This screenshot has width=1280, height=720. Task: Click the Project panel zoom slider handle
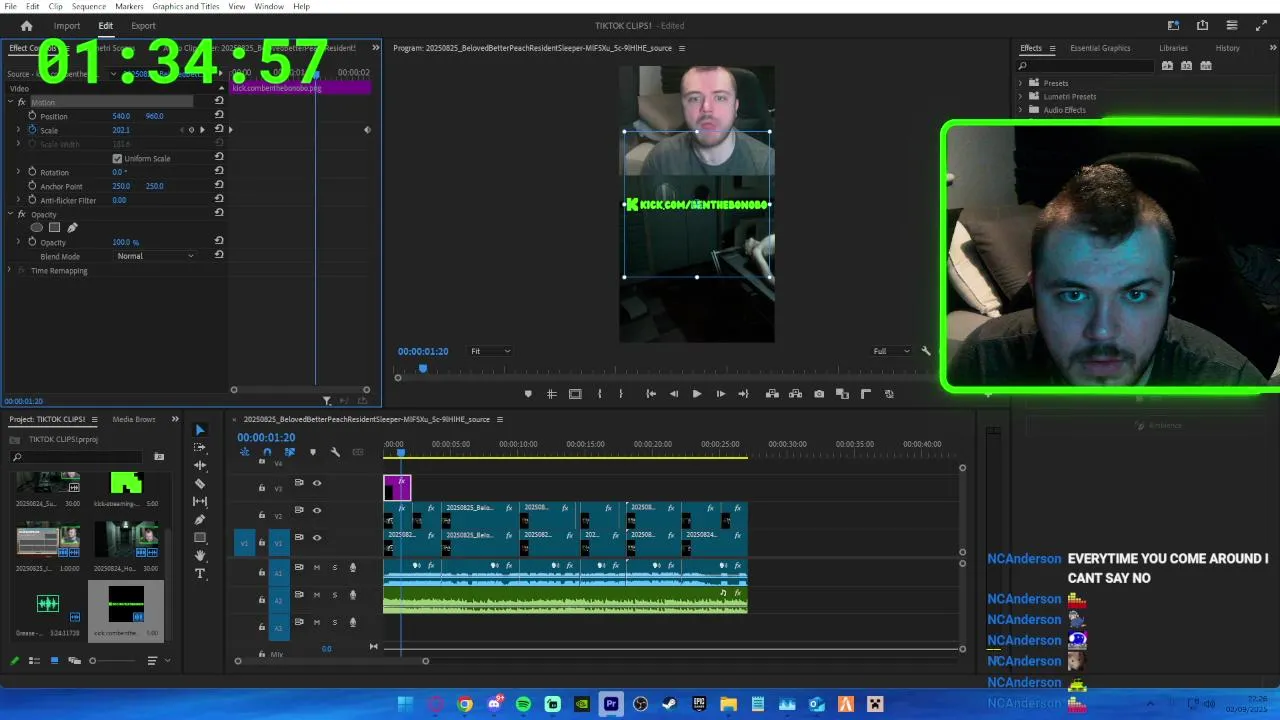click(92, 661)
